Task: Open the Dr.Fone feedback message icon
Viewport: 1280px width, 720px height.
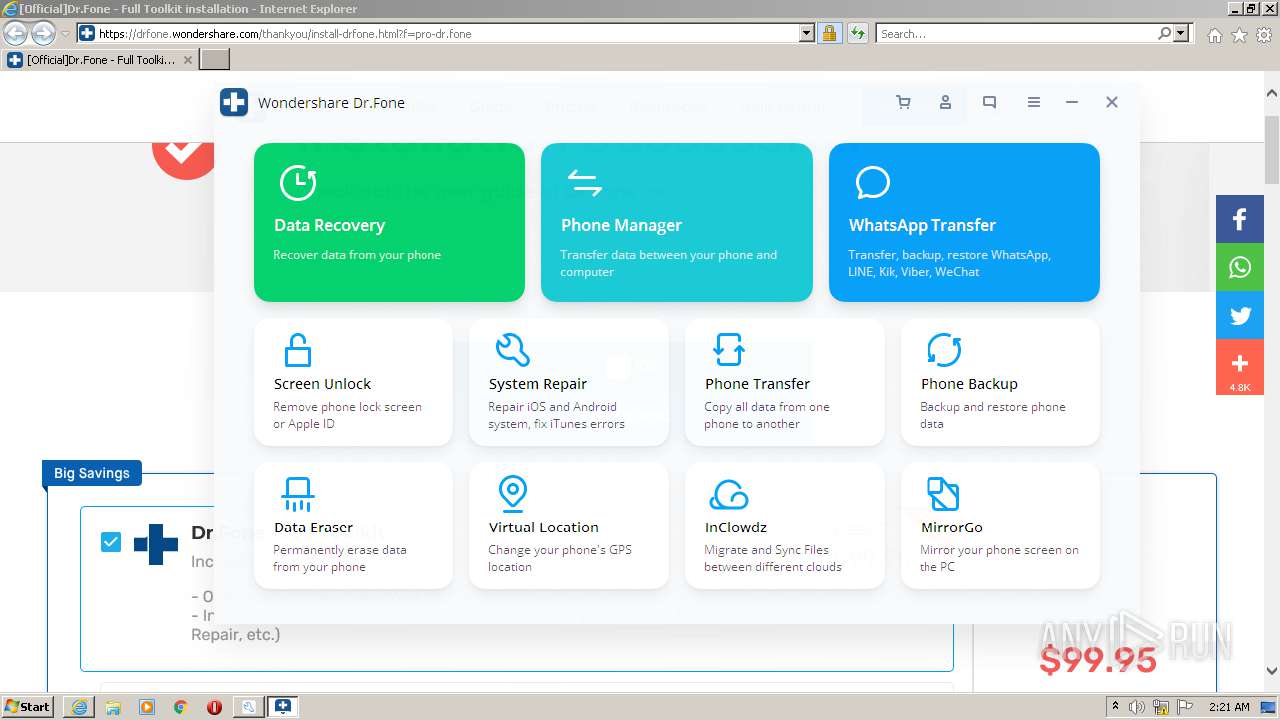Action: coord(989,102)
